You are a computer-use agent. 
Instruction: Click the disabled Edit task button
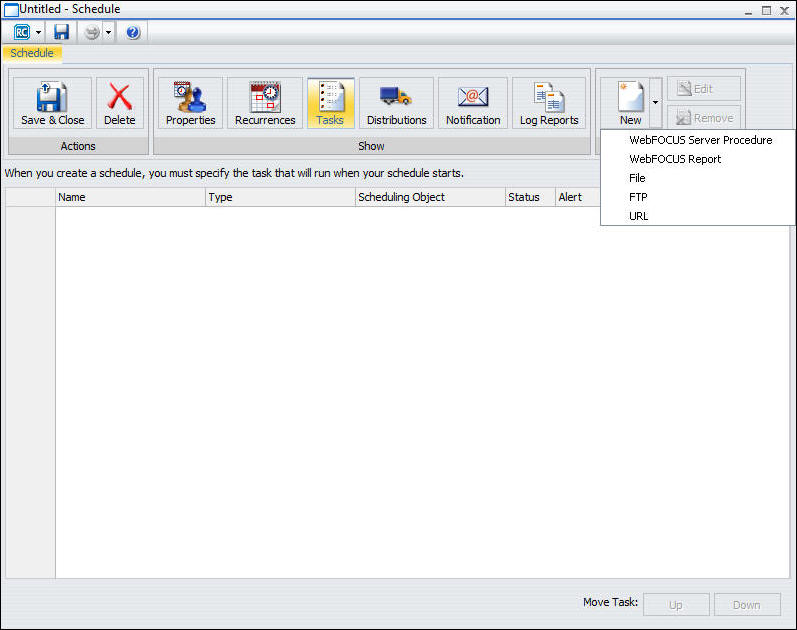[x=703, y=89]
